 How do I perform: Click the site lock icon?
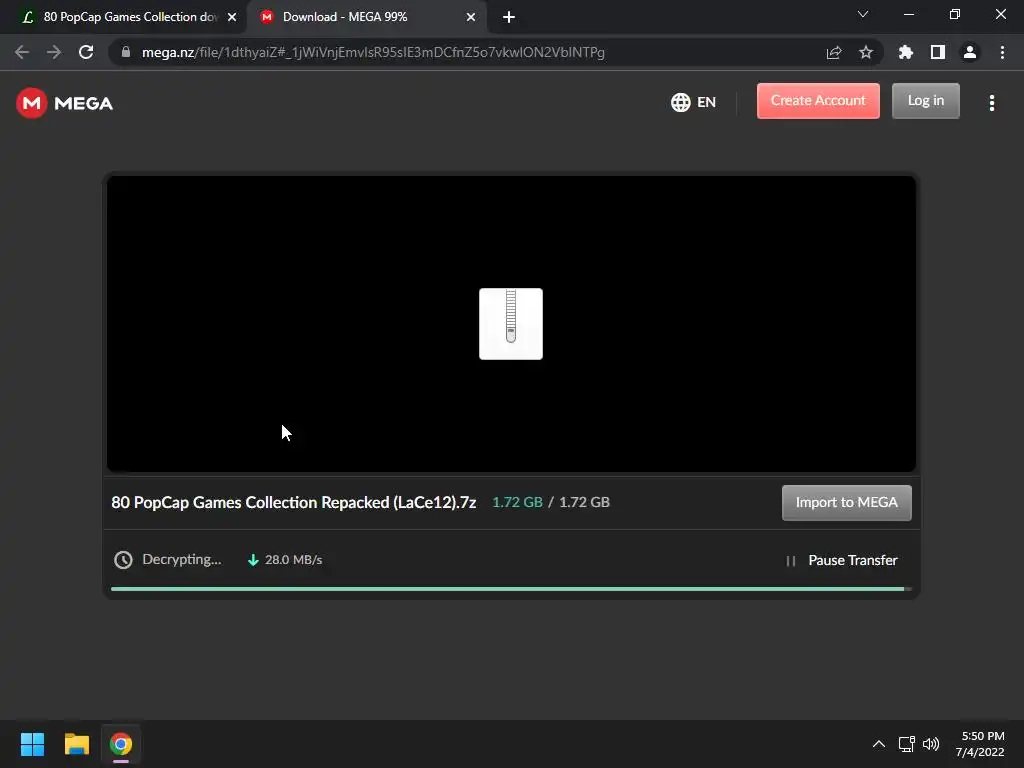(126, 52)
